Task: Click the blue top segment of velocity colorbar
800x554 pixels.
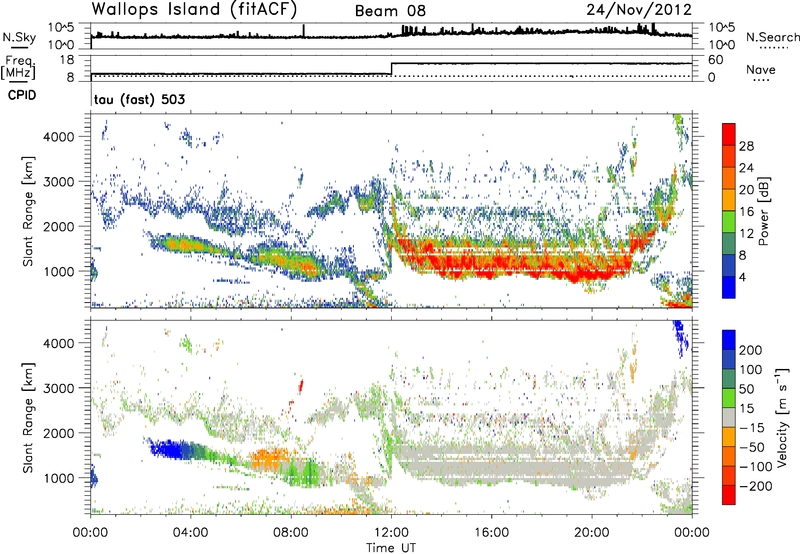Action: click(x=729, y=340)
